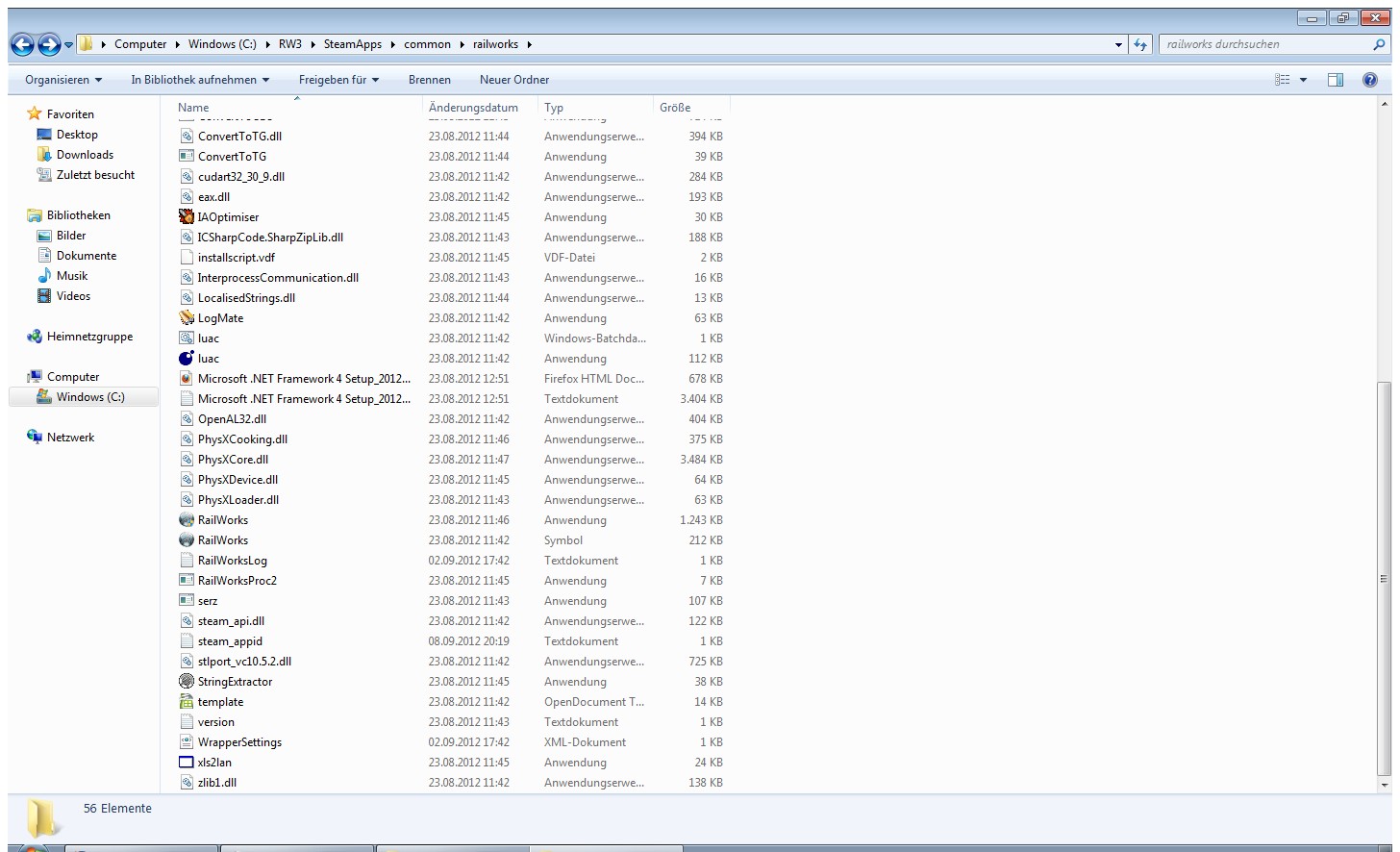1400x852 pixels.
Task: Select the .NET Framework Firefox HTML document icon
Action: 187,379
